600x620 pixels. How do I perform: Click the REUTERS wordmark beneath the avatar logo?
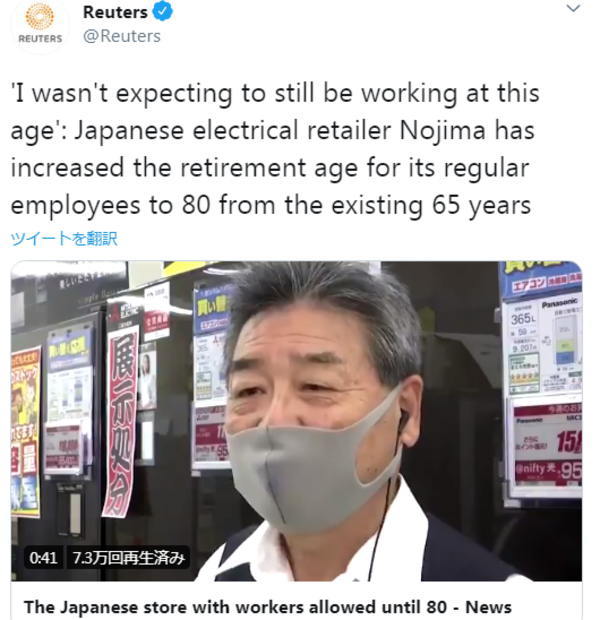point(40,39)
